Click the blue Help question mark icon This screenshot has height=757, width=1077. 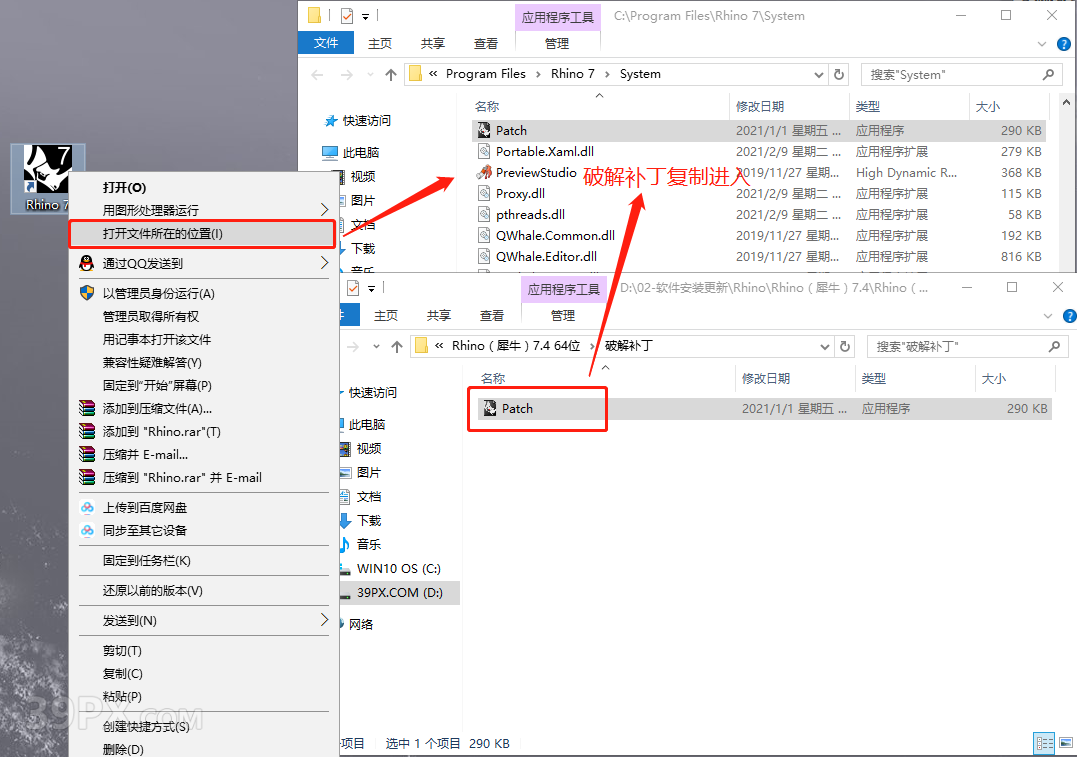tap(1062, 43)
